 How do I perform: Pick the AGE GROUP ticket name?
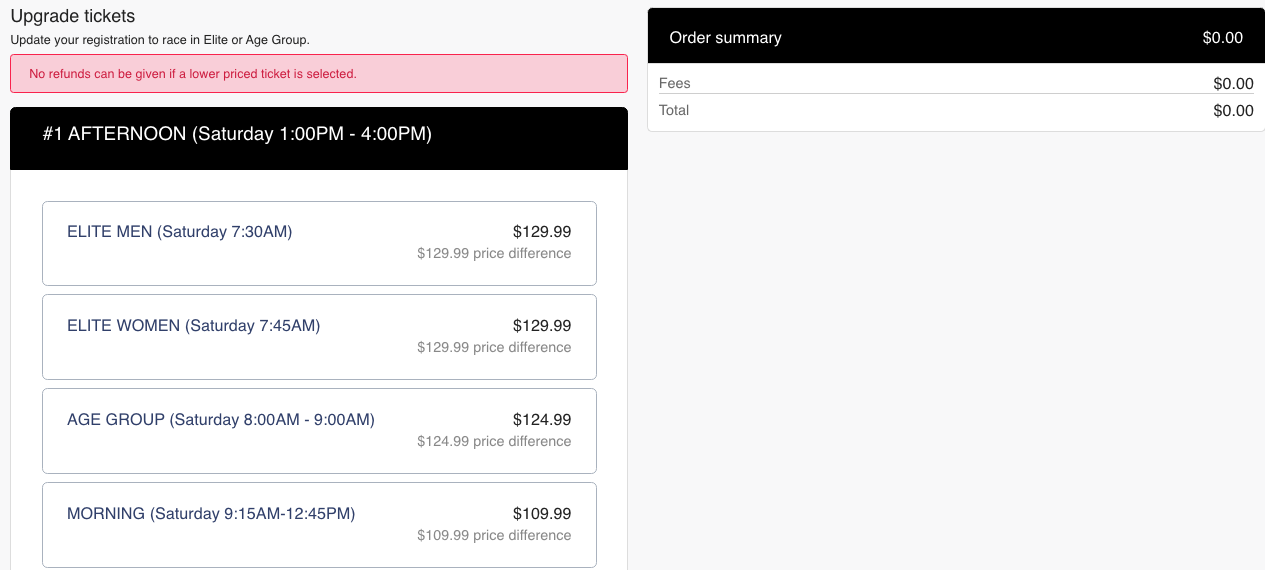pyautogui.click(x=220, y=420)
